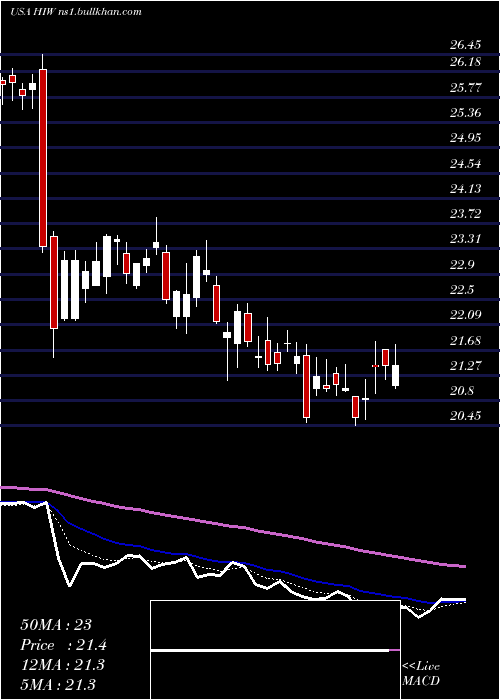Click the 26.18 price axis label
Viewport: 500px width, 700px height.
tap(465, 62)
